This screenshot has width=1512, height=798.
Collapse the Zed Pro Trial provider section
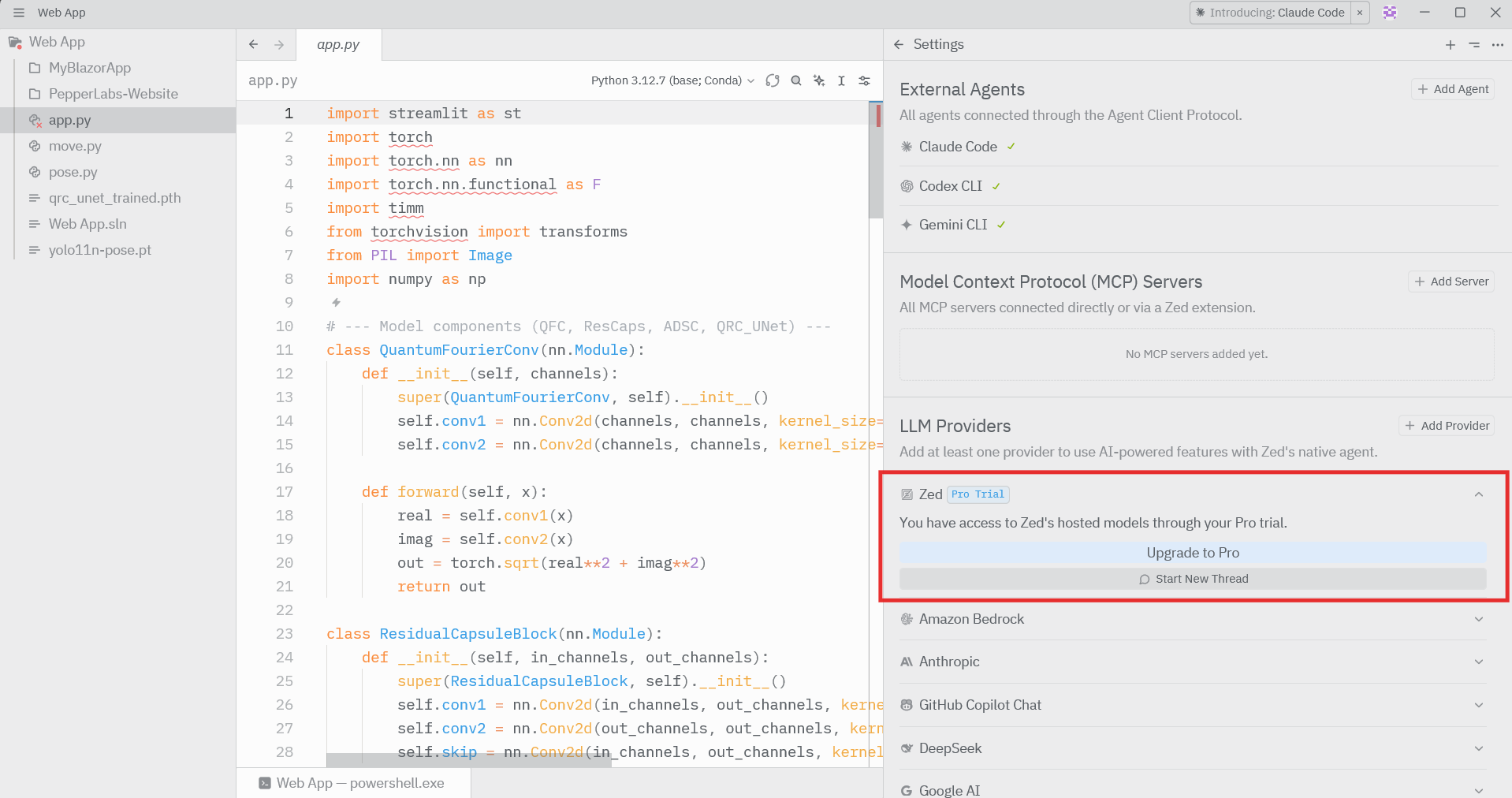(x=1477, y=494)
